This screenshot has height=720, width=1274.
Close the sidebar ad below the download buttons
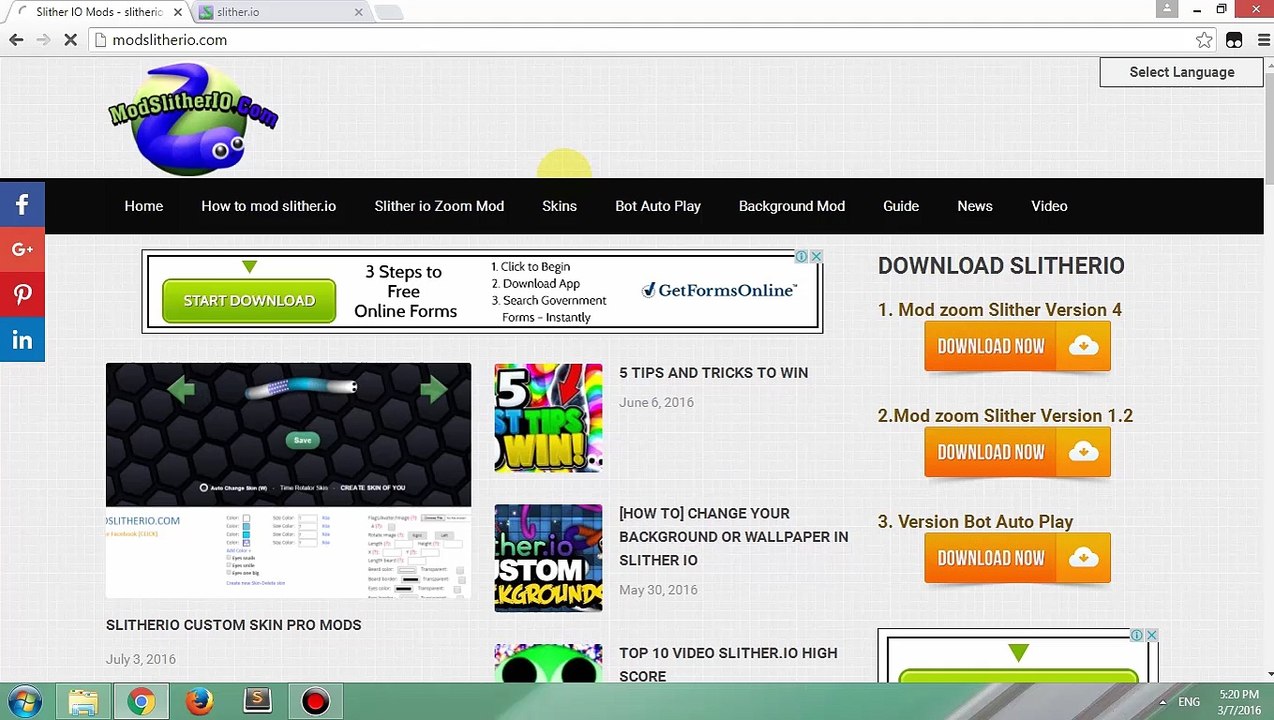[1151, 635]
